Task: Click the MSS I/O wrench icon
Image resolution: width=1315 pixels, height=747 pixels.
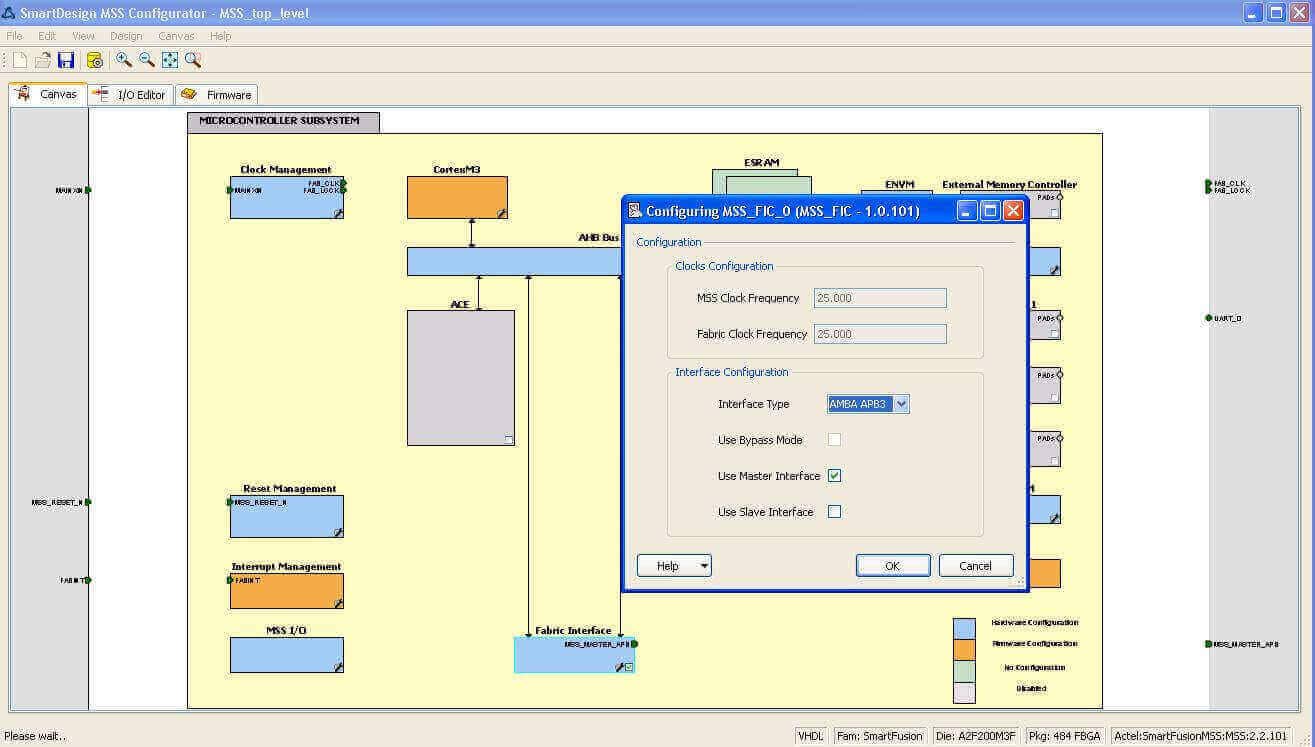Action: [x=338, y=667]
